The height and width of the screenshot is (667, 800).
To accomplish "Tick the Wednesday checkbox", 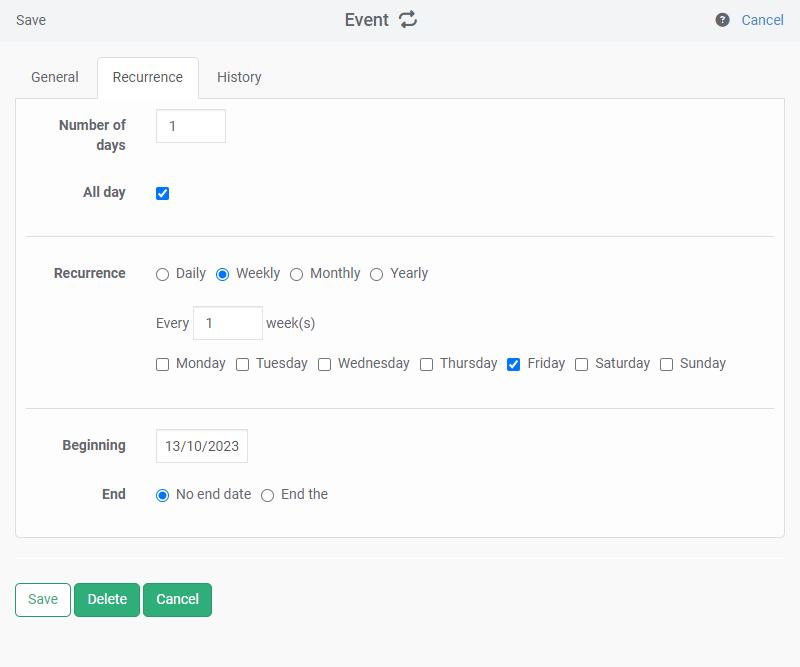I will click(x=325, y=365).
